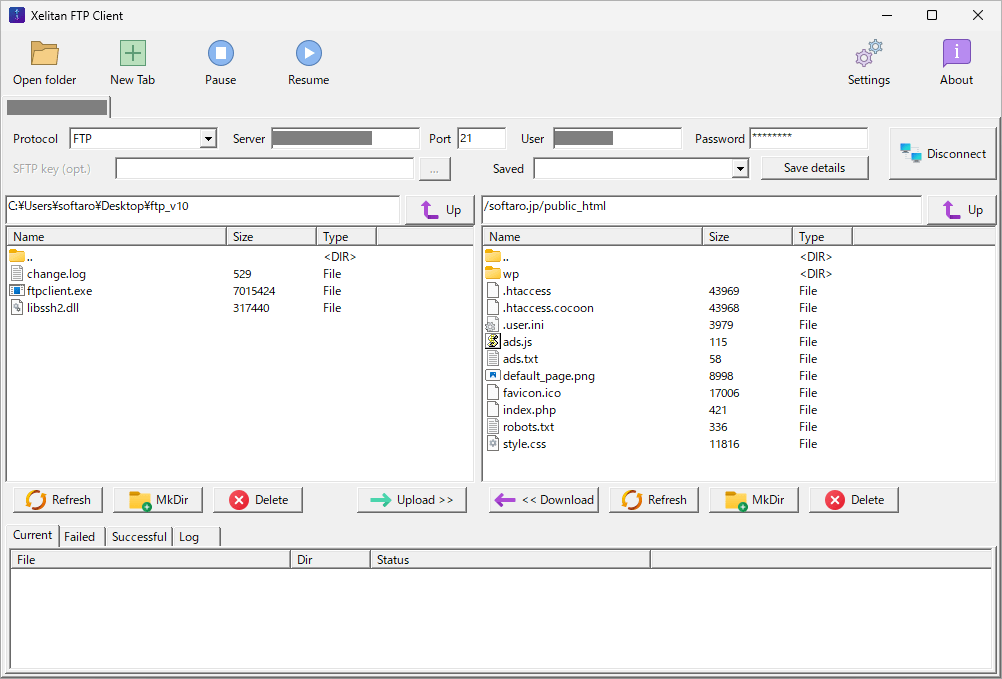1002x679 pixels.
Task: Click the File column header in transfers
Action: pos(150,560)
